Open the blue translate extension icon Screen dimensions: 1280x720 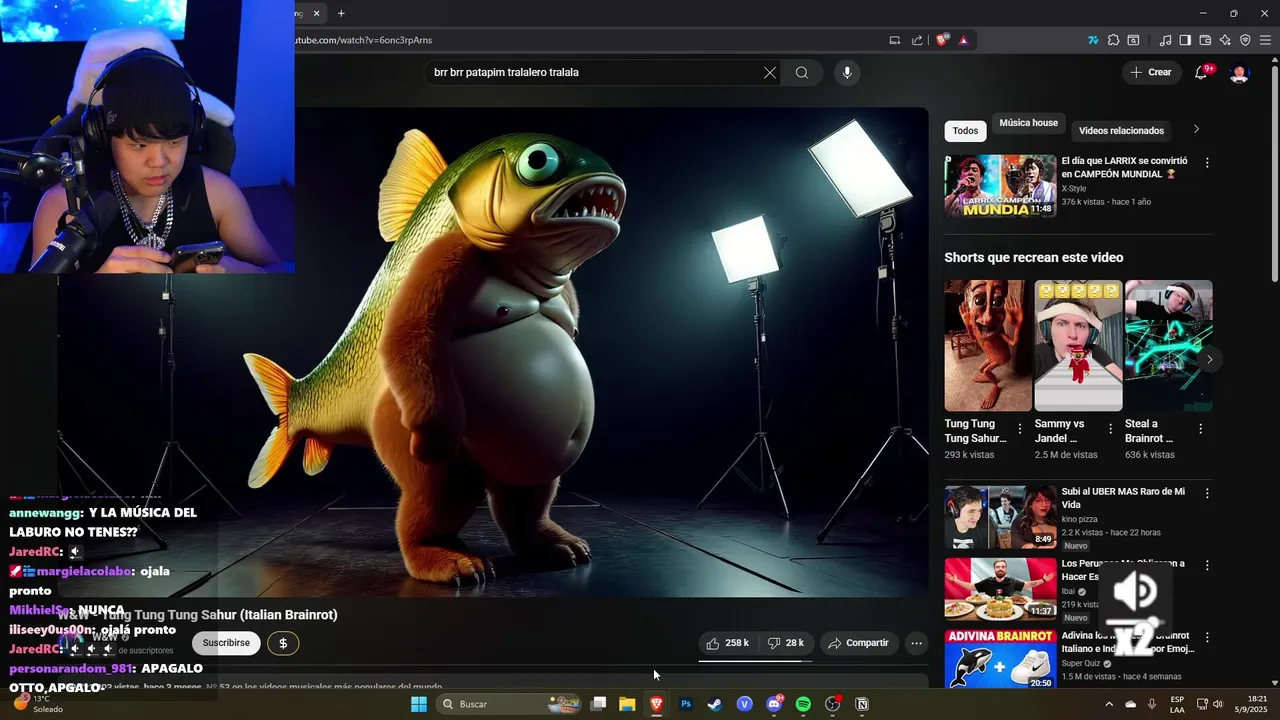pos(1093,40)
